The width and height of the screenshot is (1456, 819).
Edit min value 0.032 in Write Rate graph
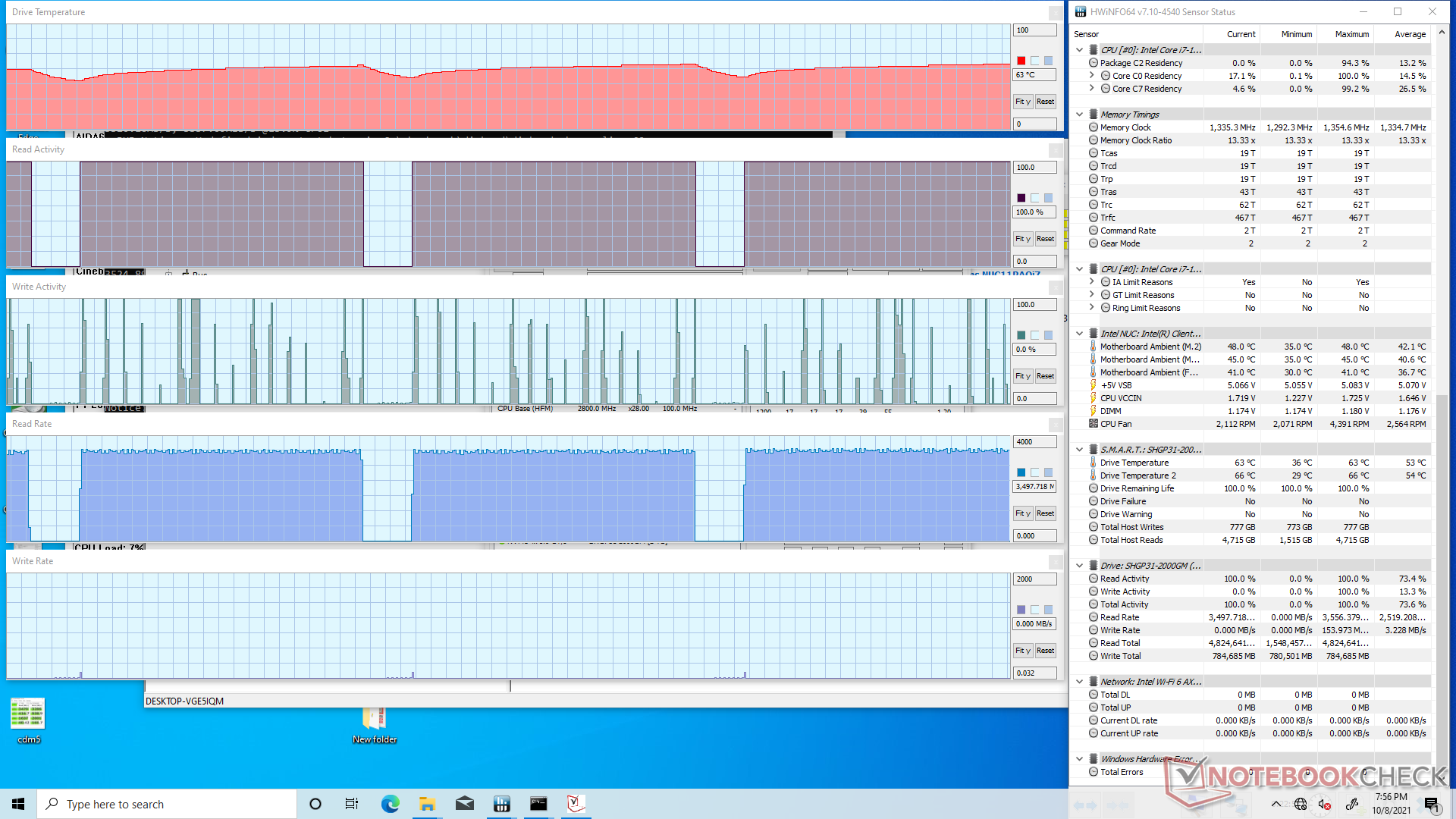point(1034,673)
